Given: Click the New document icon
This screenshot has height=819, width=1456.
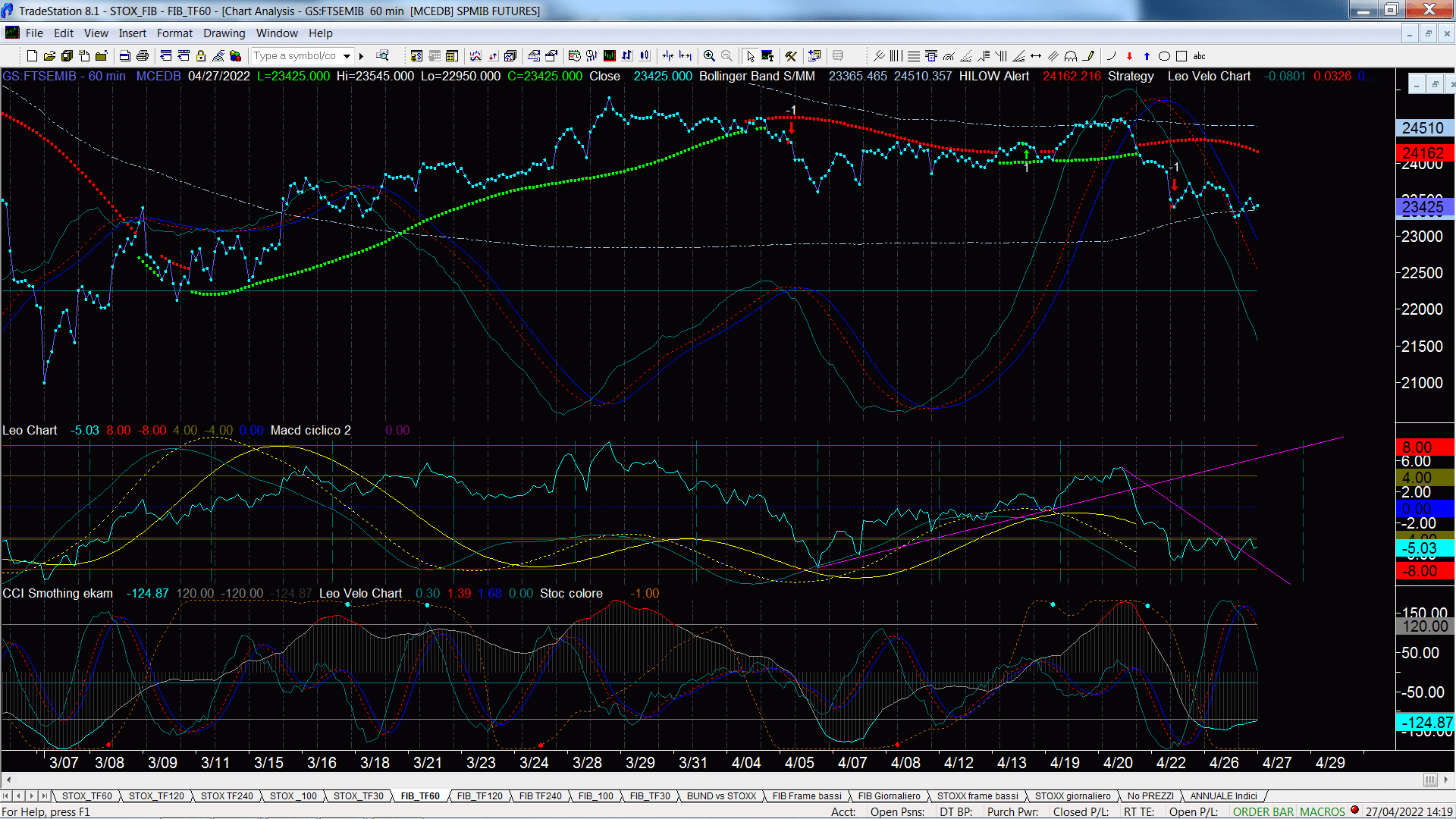Looking at the screenshot, I should point(32,56).
